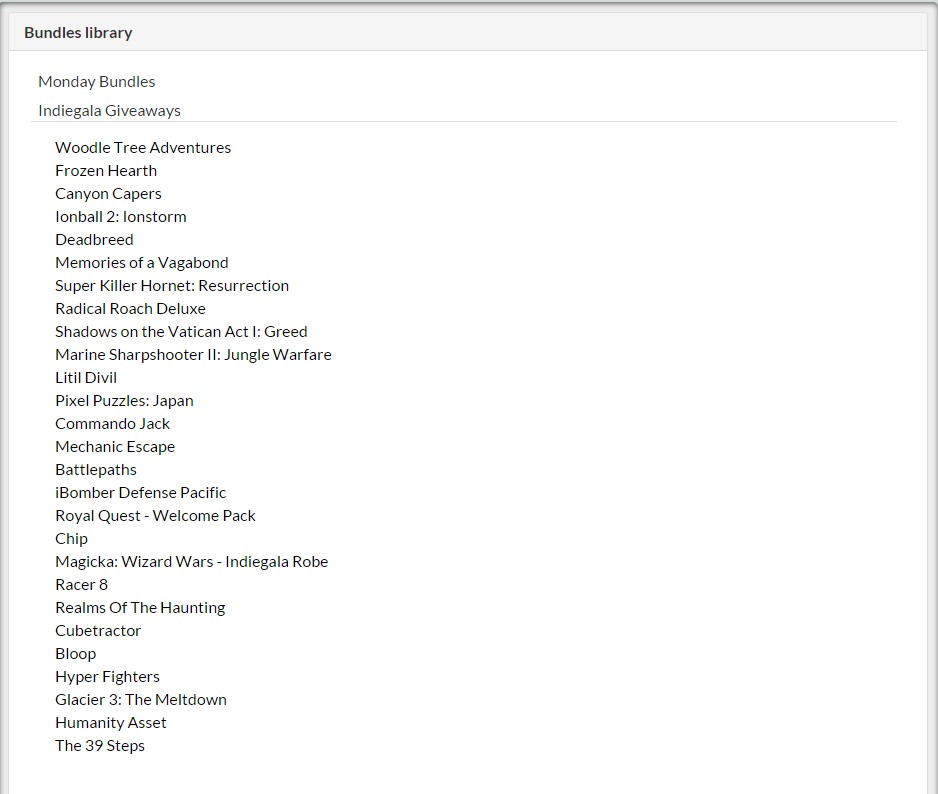The height and width of the screenshot is (794, 938).
Task: Open Shadows on the Vatican Act I: Greed
Action: point(181,331)
